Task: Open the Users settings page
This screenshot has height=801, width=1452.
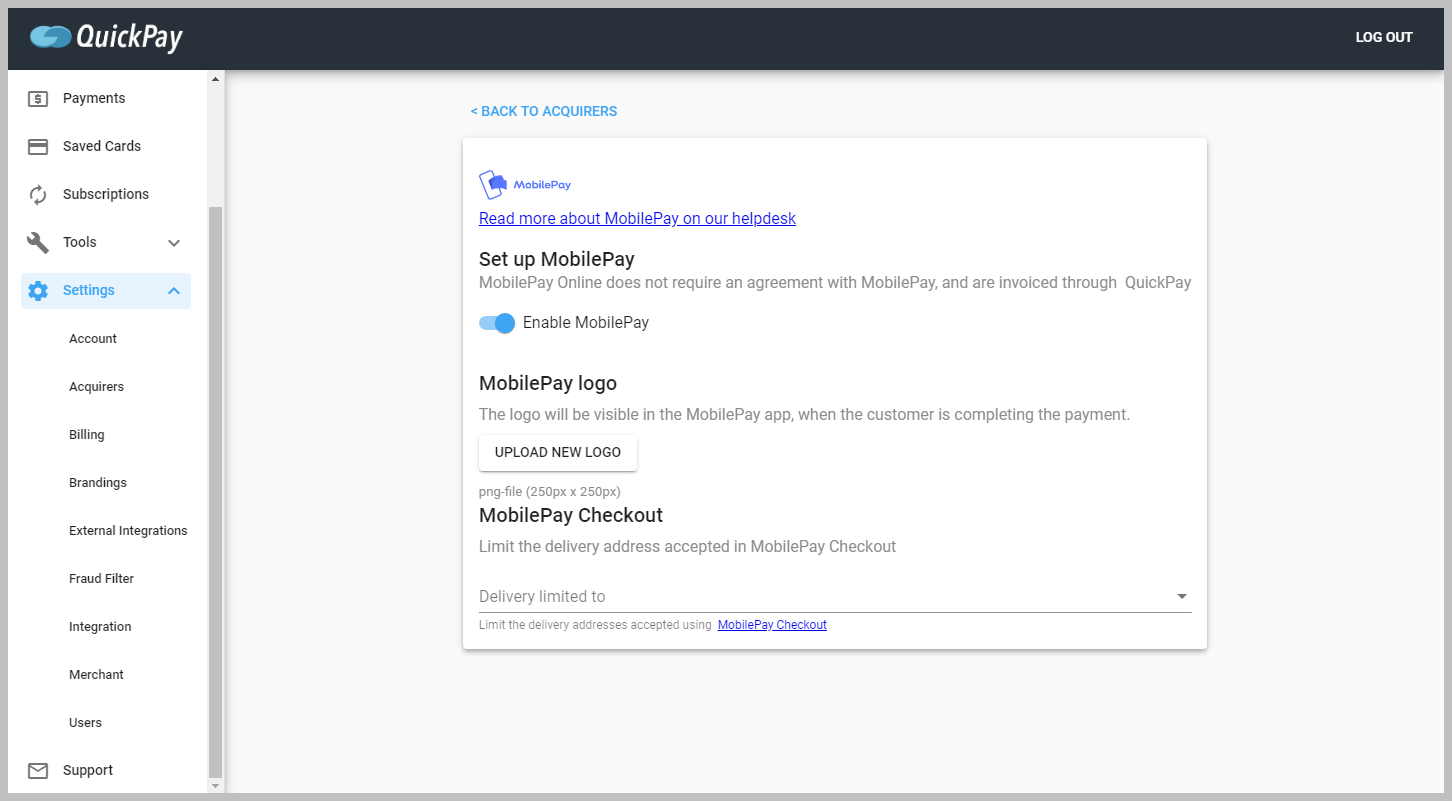Action: point(85,723)
